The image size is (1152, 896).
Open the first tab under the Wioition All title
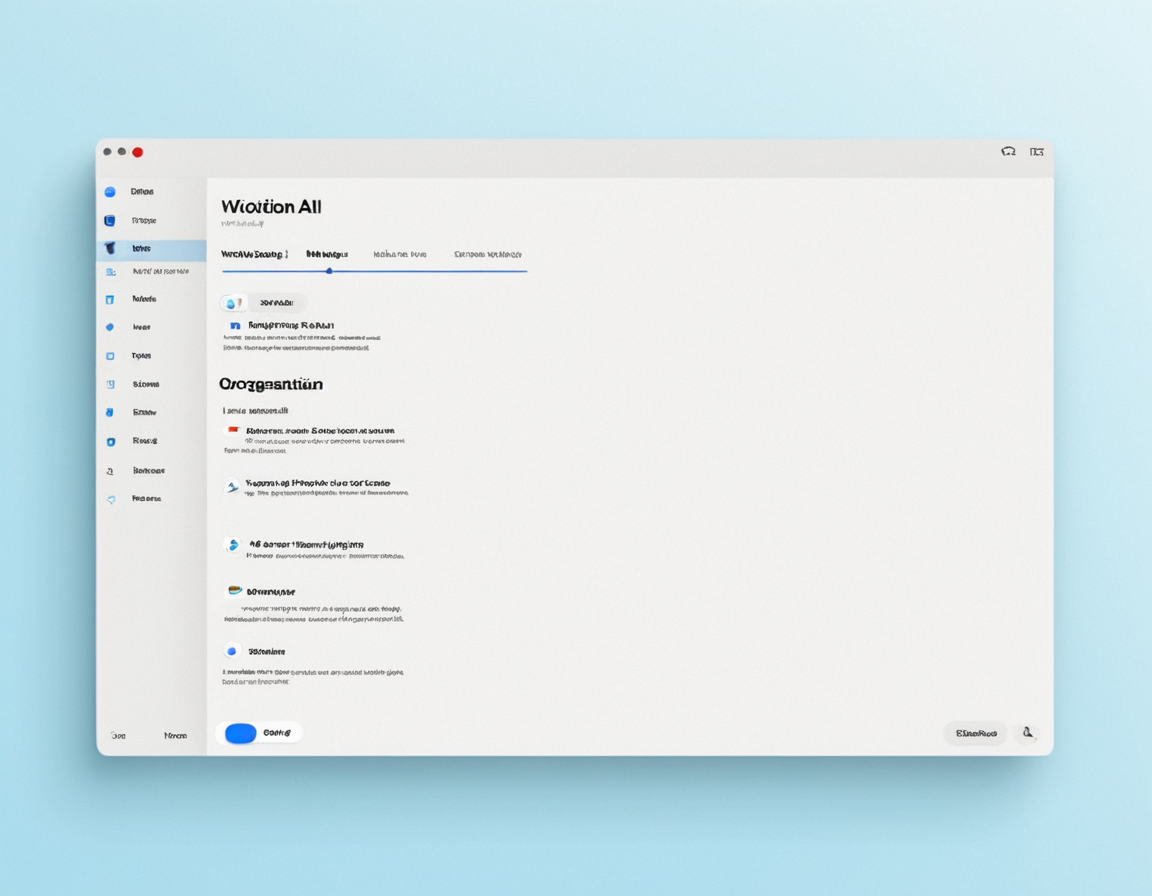click(254, 255)
